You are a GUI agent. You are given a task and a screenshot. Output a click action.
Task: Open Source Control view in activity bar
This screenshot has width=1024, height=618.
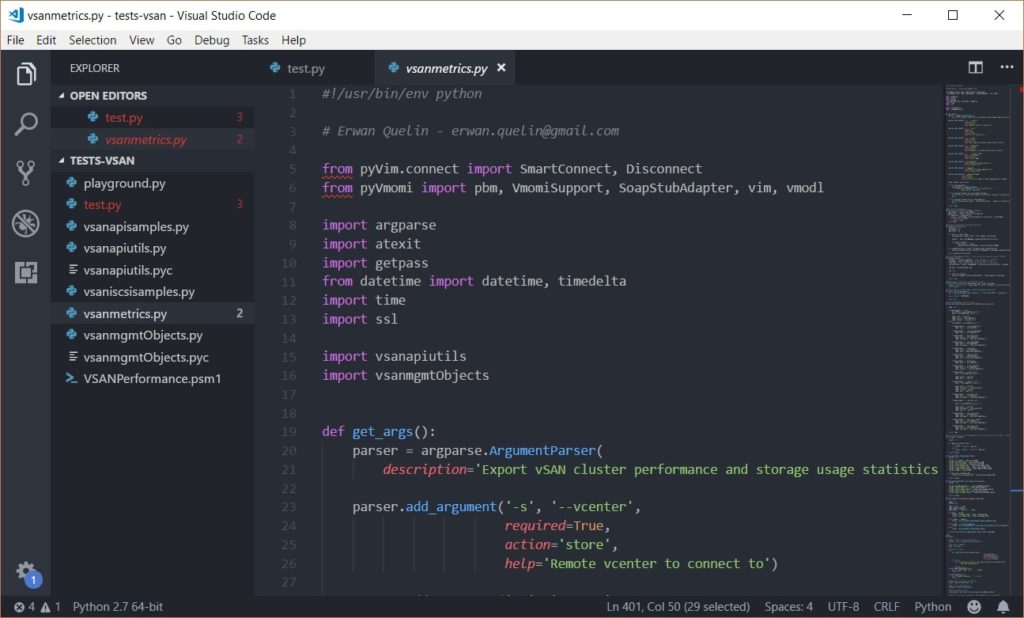[x=25, y=173]
